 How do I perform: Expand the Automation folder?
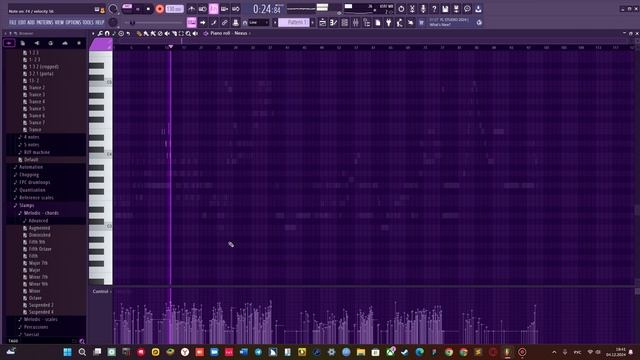click(x=30, y=167)
